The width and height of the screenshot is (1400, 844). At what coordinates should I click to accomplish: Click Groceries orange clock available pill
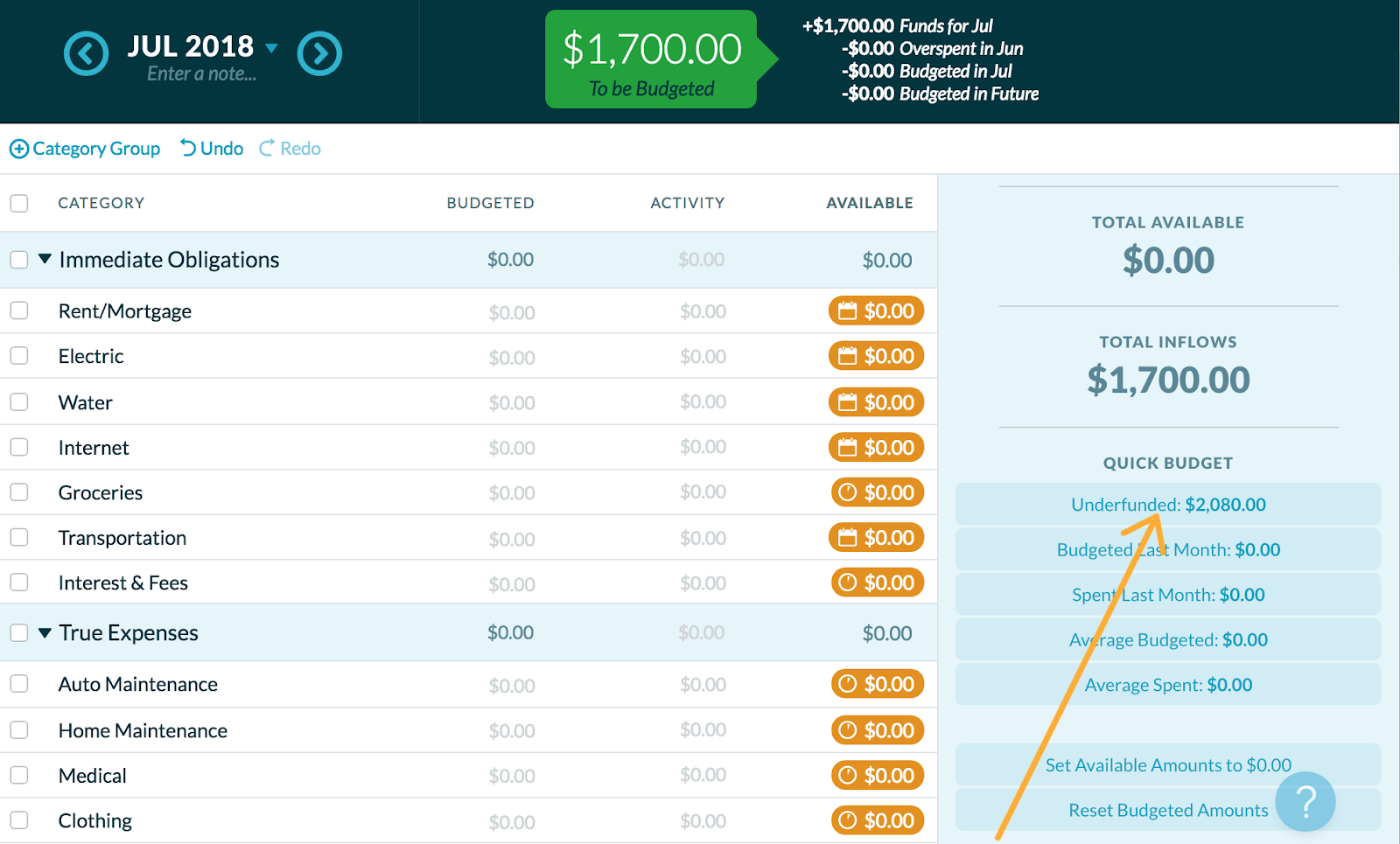coord(877,492)
